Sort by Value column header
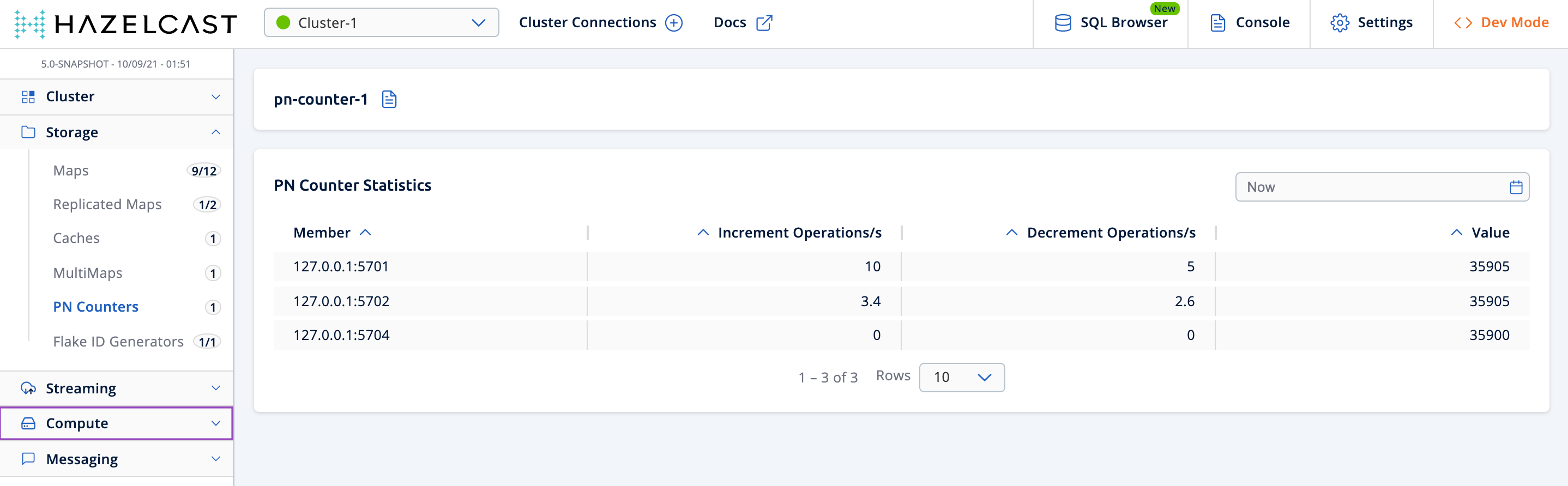This screenshot has height=486, width=1568. 1489,232
